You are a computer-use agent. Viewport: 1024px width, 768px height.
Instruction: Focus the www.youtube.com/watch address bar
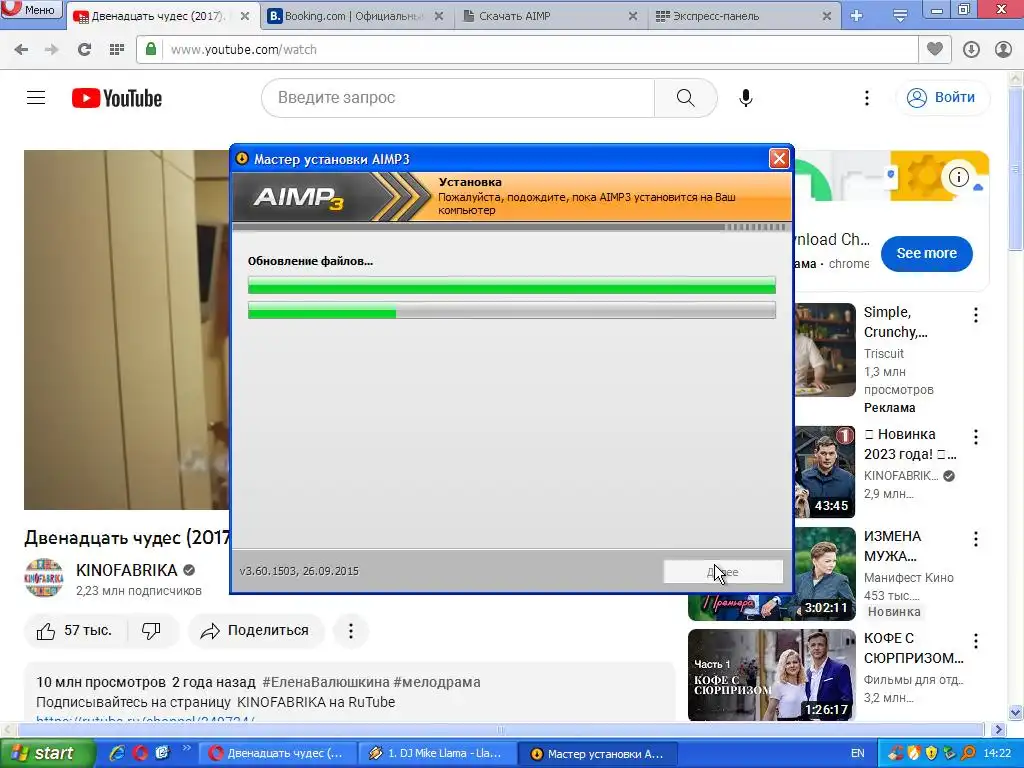(x=539, y=50)
